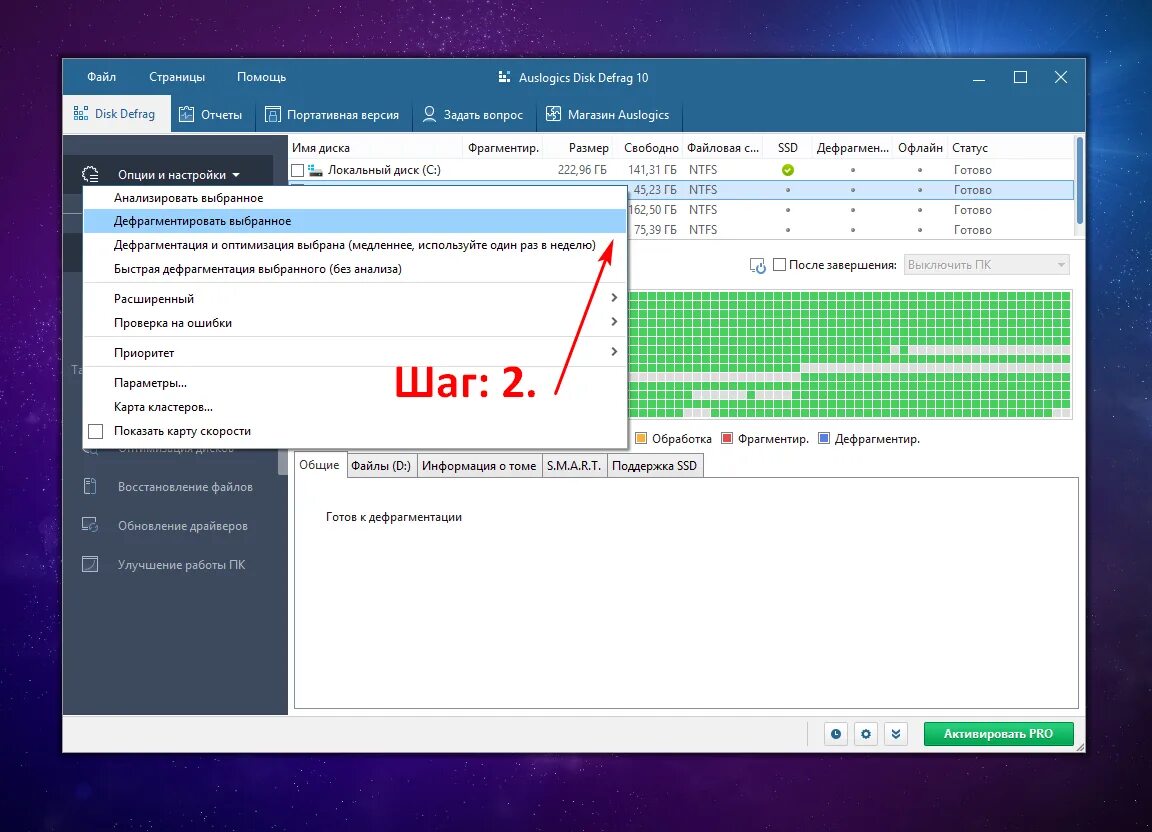This screenshot has height=832, width=1152.
Task: Click the 222,96 ГБ size value
Action: 582,170
